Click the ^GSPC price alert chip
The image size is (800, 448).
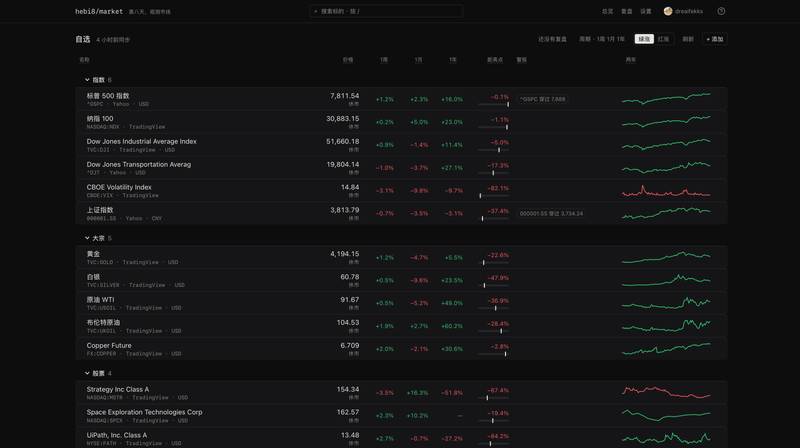tap(543, 99)
